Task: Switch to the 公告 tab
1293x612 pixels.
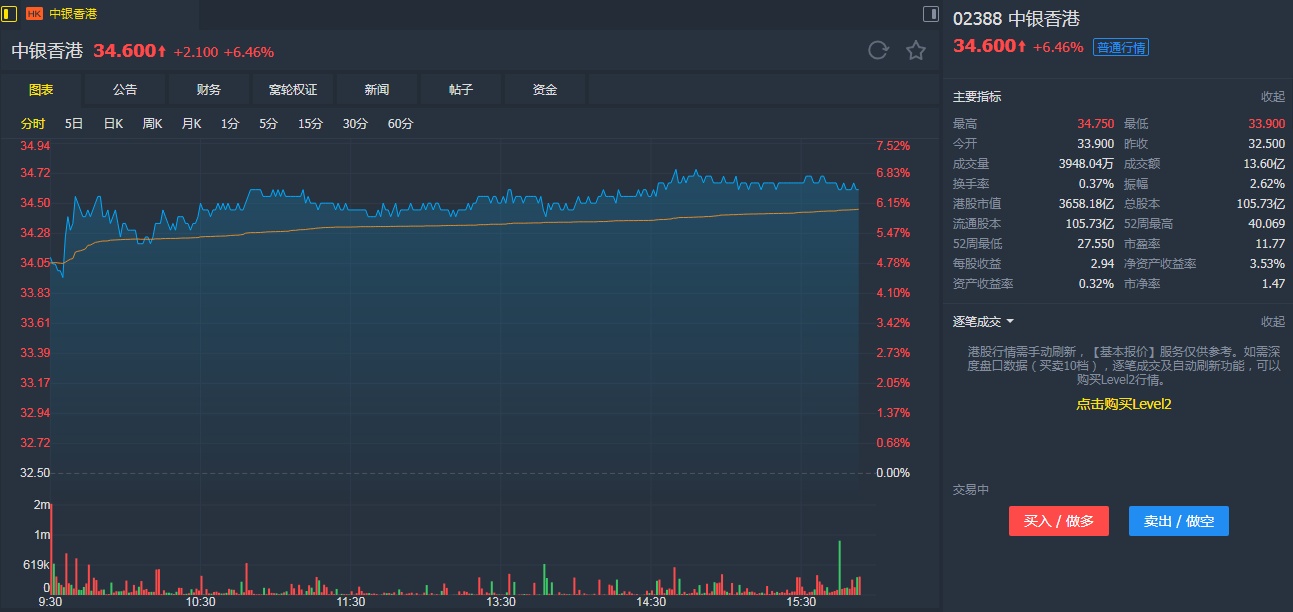Action: coord(125,90)
